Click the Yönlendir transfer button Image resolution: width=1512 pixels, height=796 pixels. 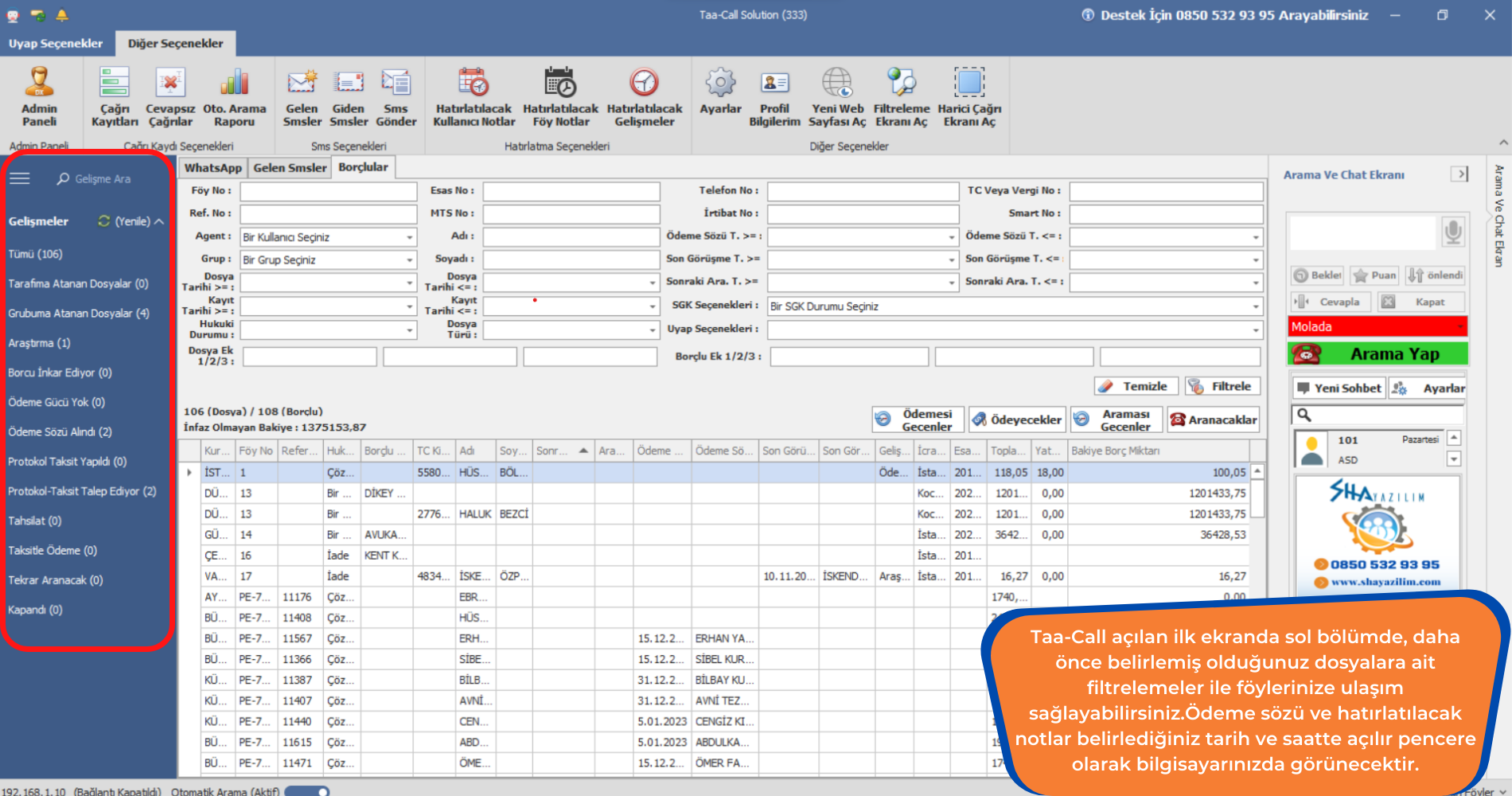1435,275
